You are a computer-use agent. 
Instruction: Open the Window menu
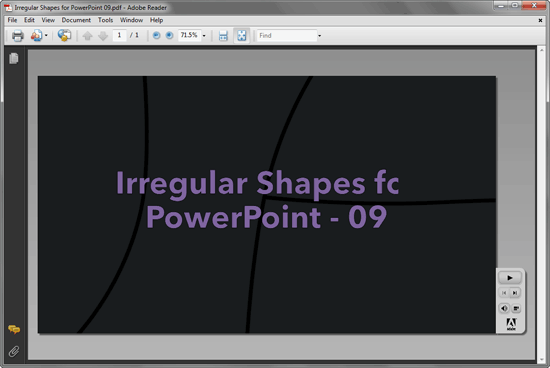click(x=131, y=20)
